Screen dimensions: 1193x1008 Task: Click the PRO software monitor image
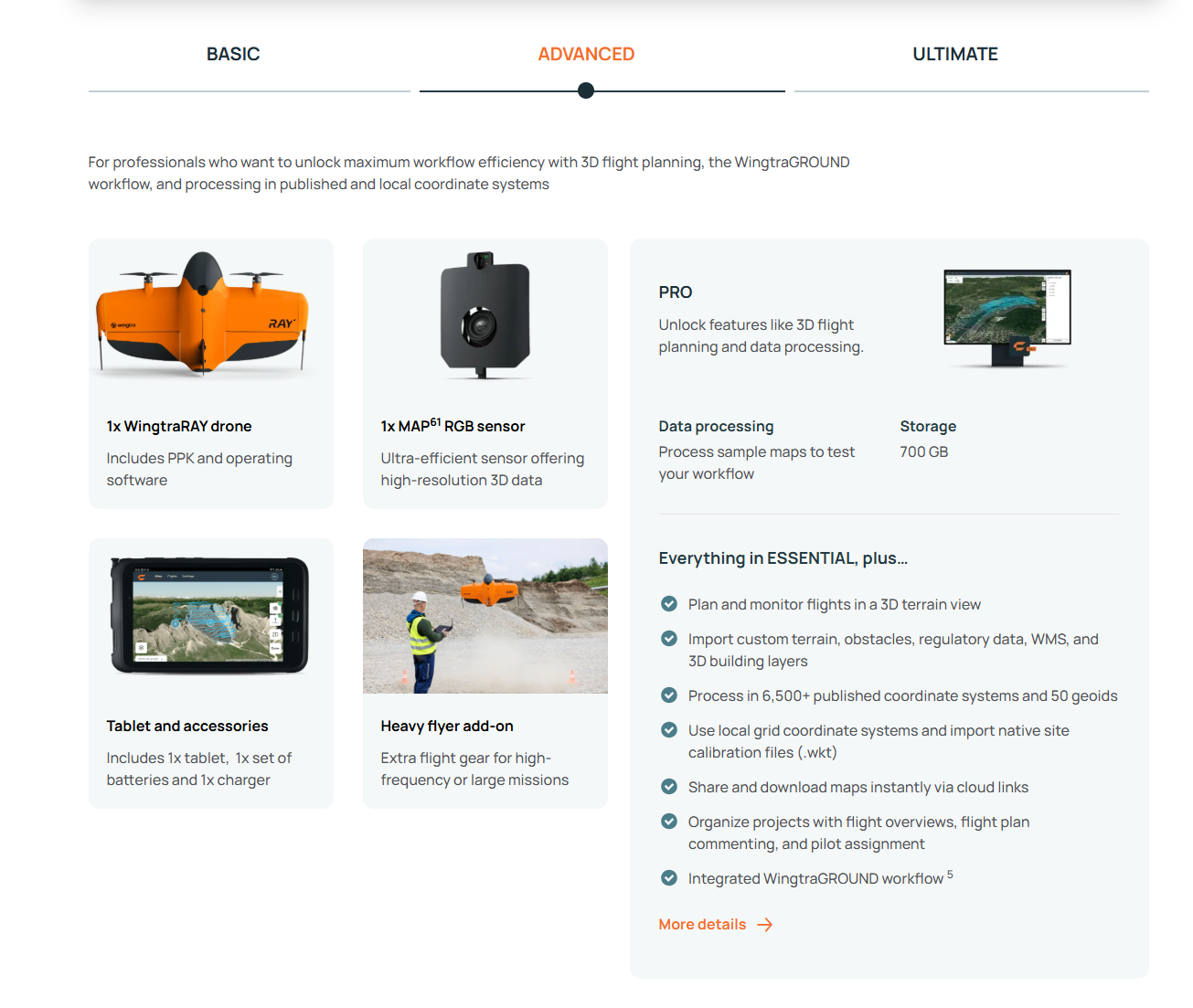click(x=1007, y=317)
